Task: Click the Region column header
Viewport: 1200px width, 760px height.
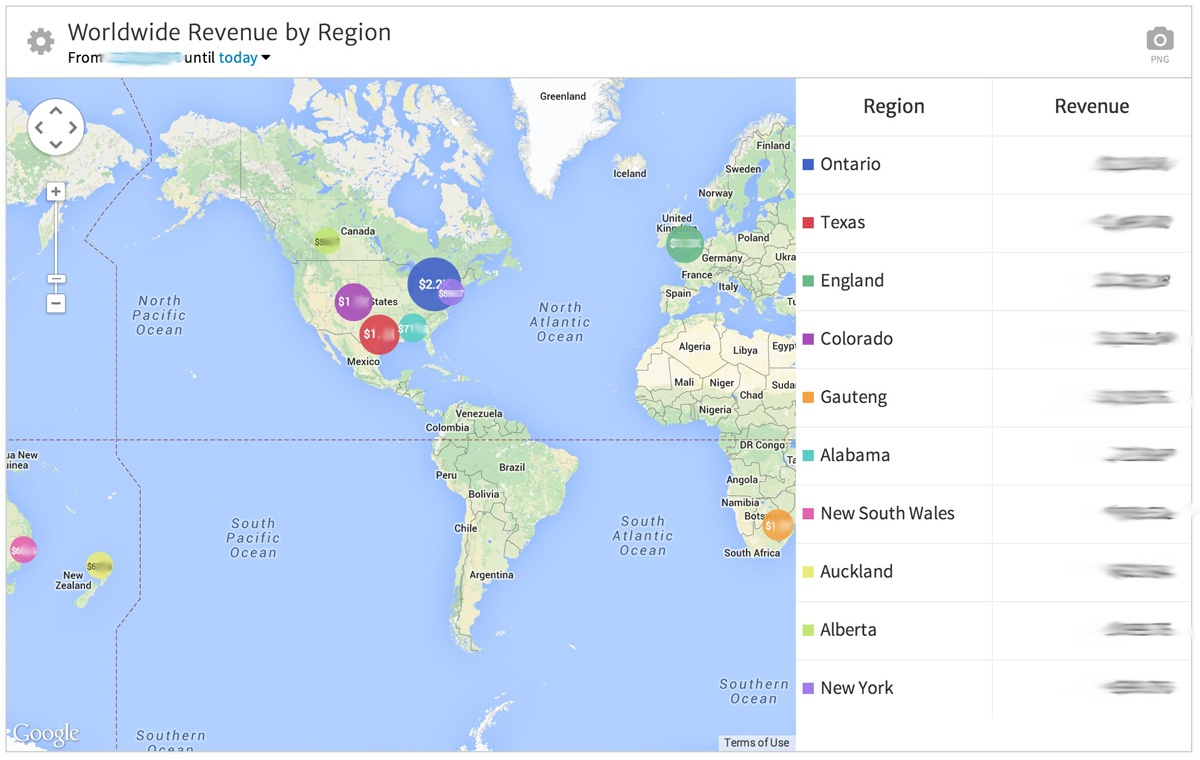Action: coord(893,107)
